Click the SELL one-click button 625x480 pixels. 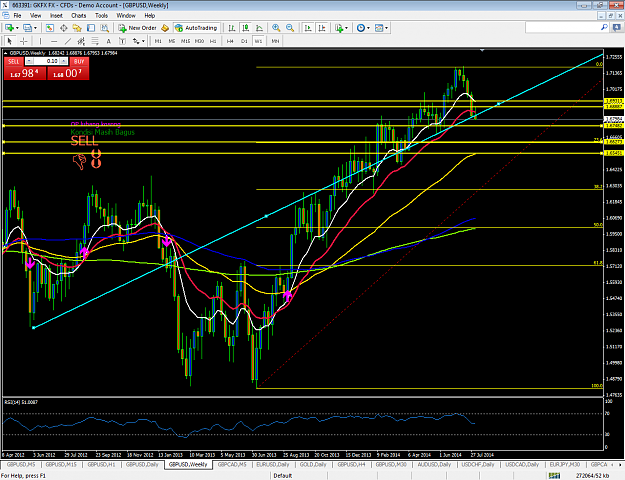14,61
